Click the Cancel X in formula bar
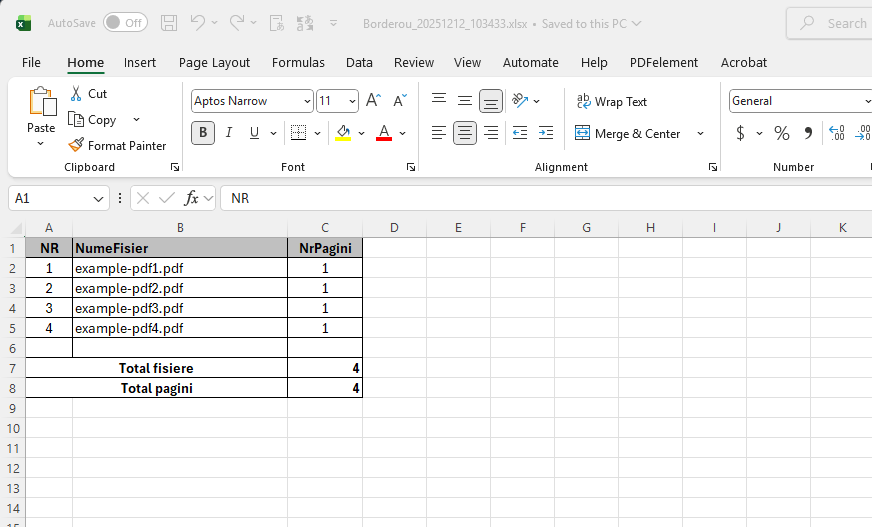Image resolution: width=872 pixels, height=527 pixels. (143, 198)
